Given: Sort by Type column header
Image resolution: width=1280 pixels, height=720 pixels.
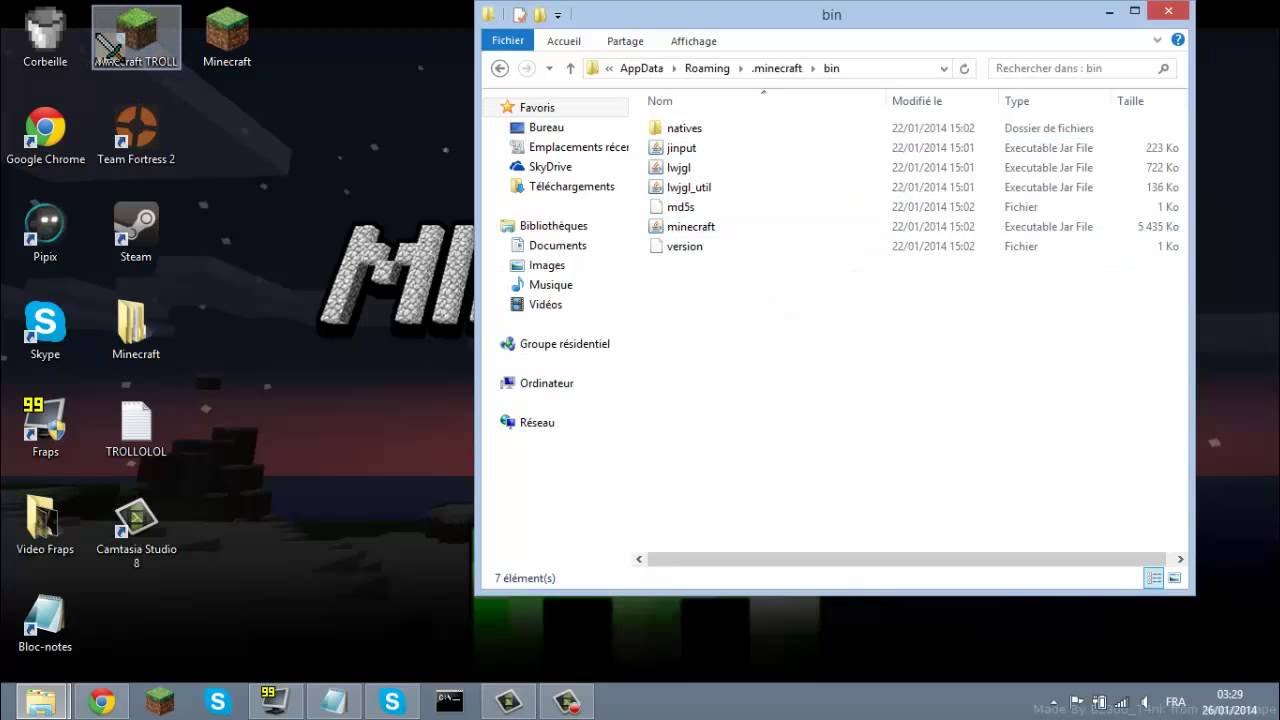Looking at the screenshot, I should click(x=1054, y=101).
